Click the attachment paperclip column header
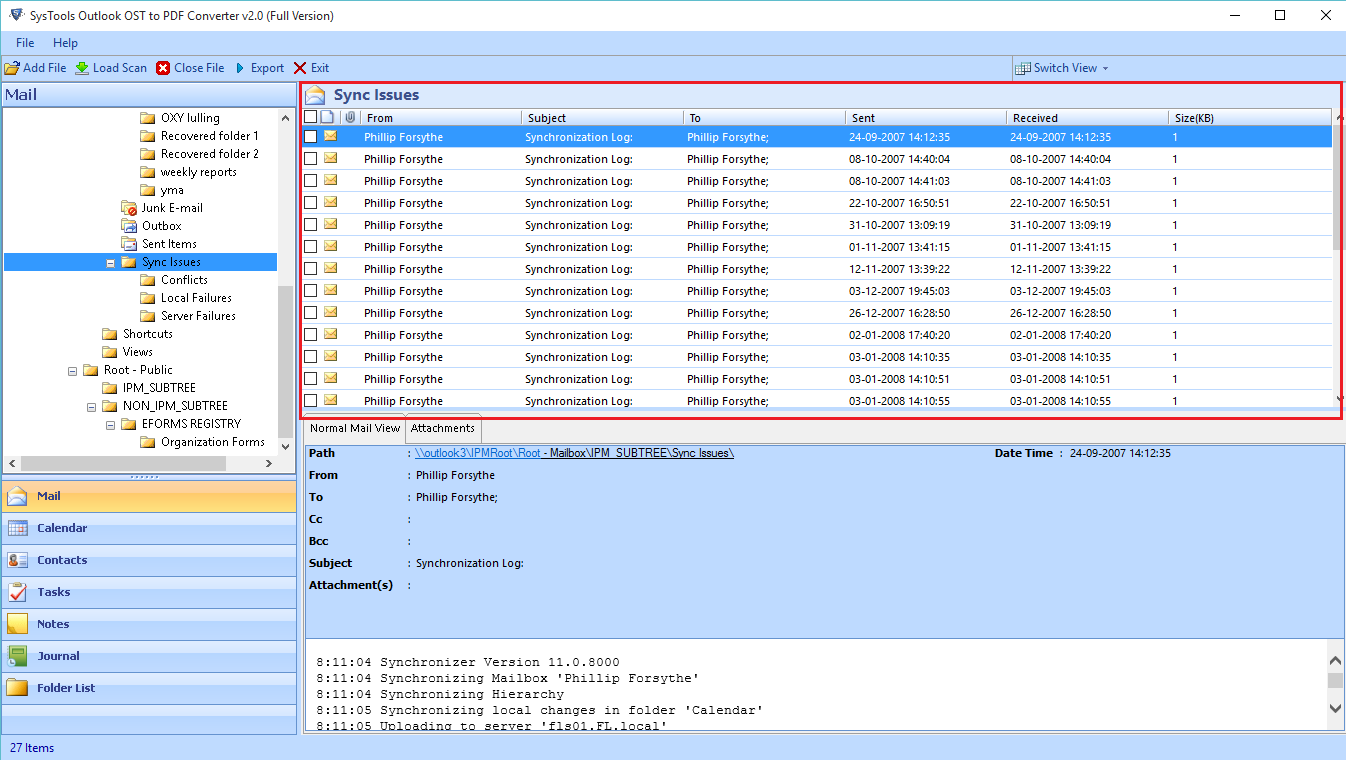 (350, 117)
